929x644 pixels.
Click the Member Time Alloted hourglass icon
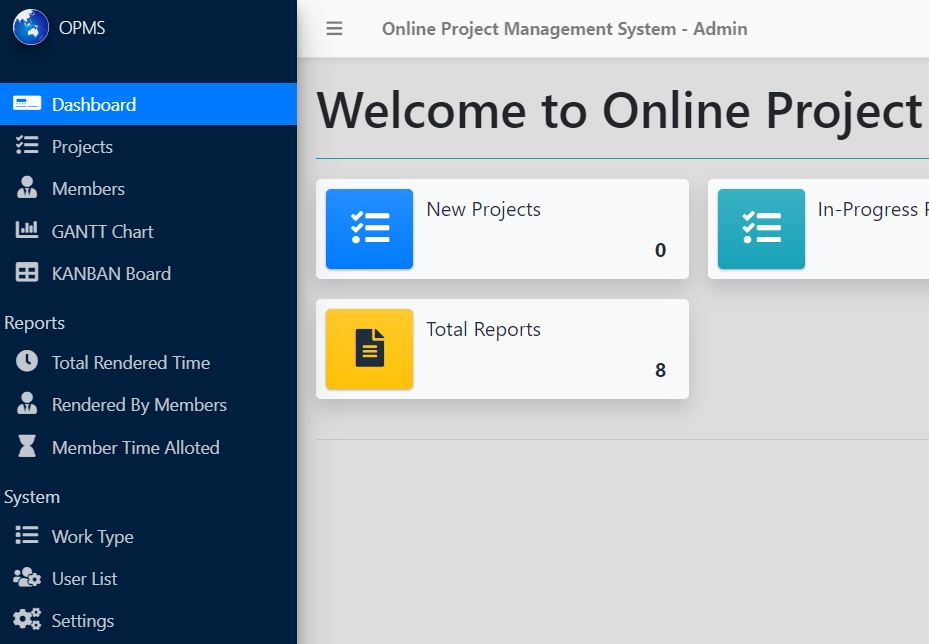[27, 447]
